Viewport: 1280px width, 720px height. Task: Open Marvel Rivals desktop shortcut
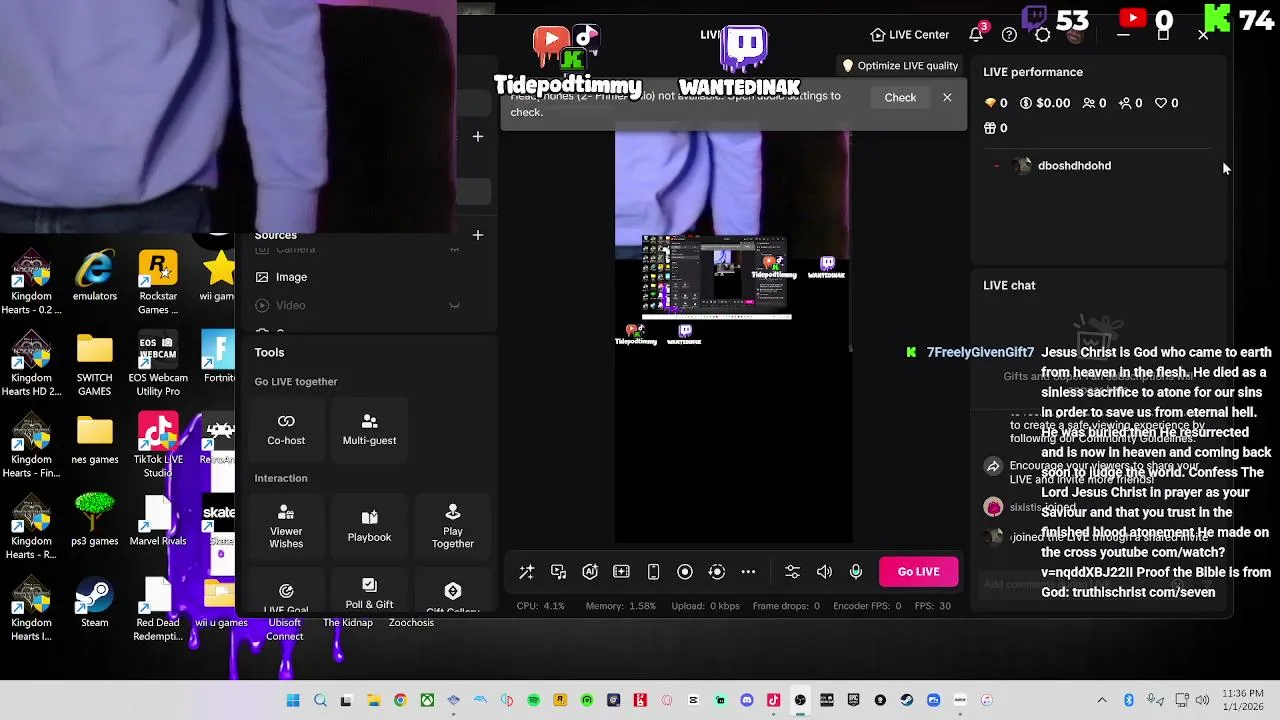pos(158,520)
